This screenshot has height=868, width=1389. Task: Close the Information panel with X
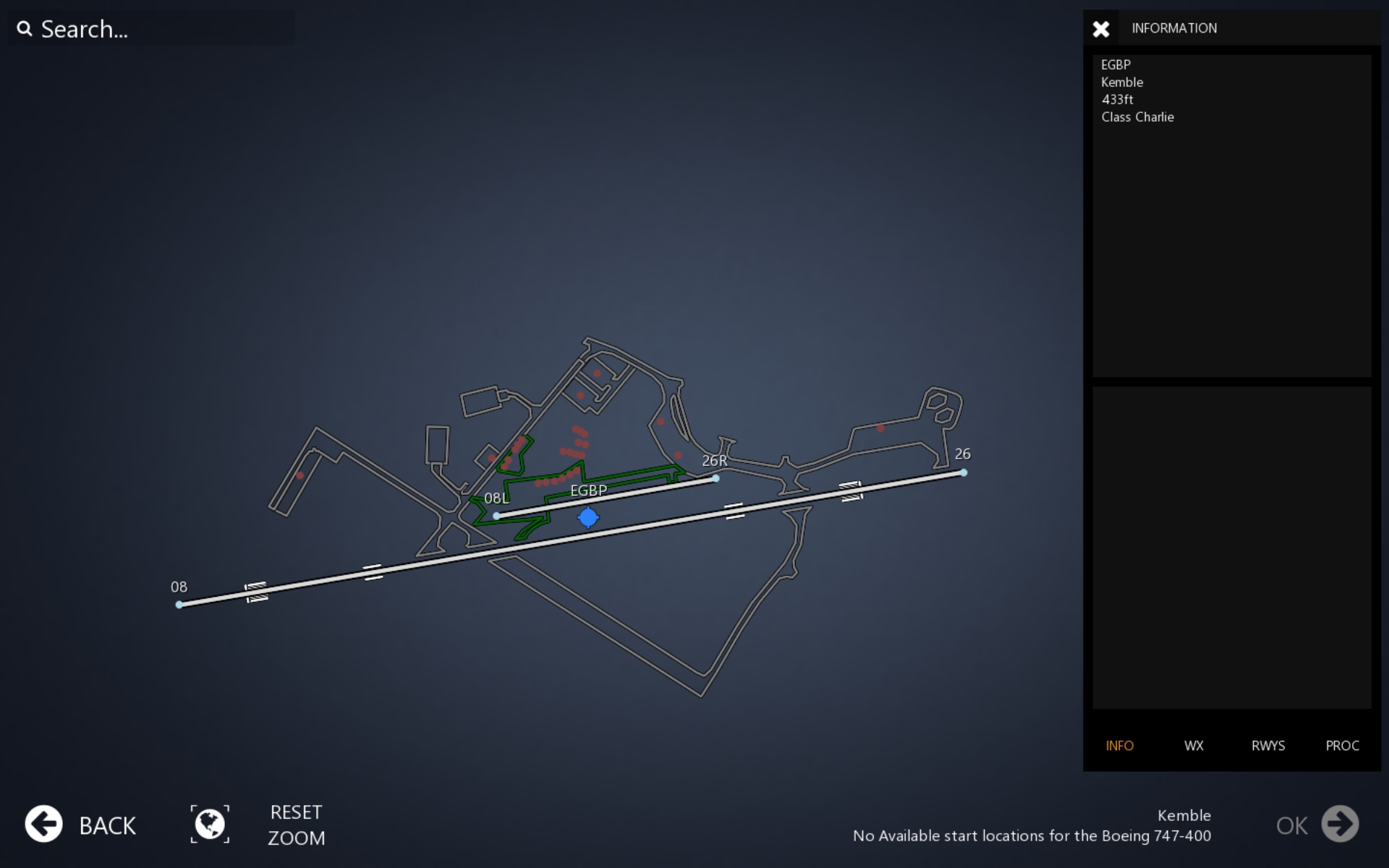pos(1101,29)
